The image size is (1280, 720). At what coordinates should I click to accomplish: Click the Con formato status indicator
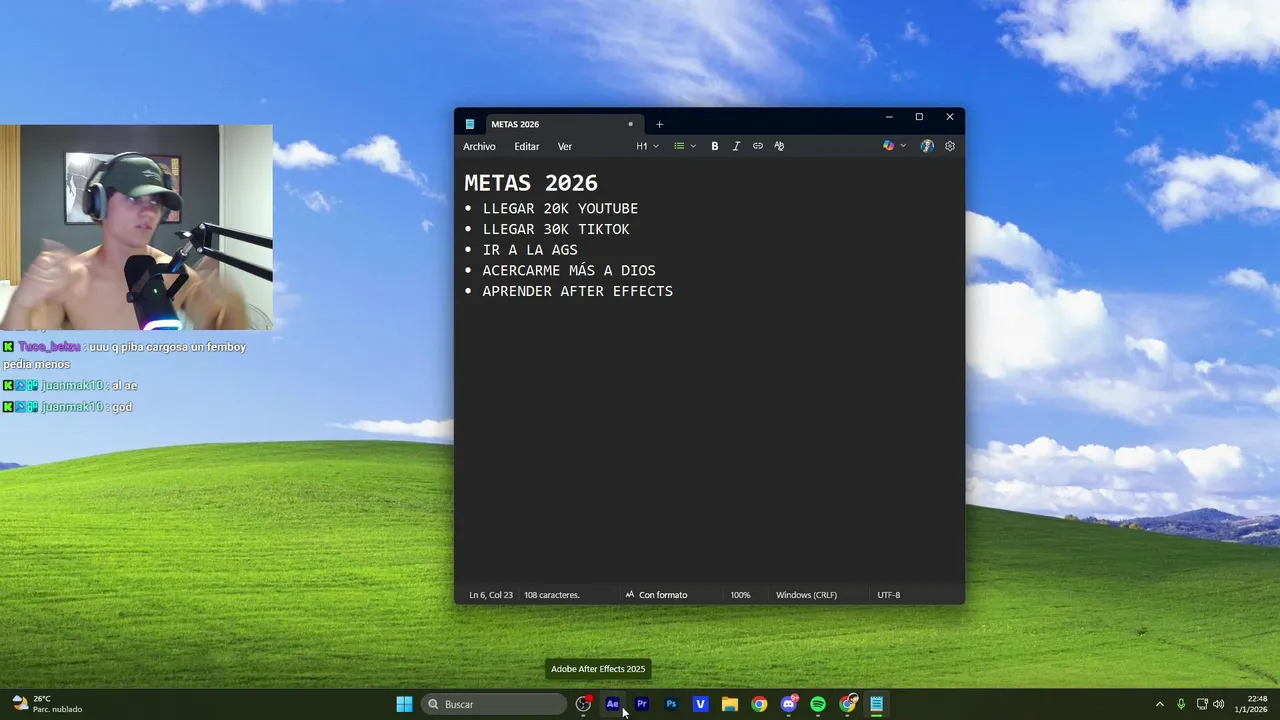656,595
